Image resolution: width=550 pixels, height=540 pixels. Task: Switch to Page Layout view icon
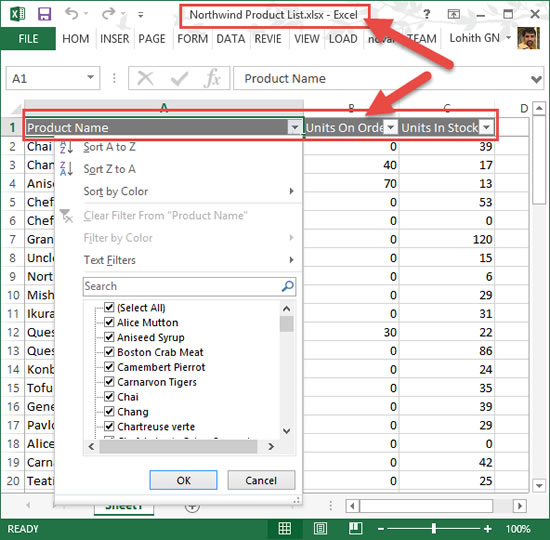320,528
